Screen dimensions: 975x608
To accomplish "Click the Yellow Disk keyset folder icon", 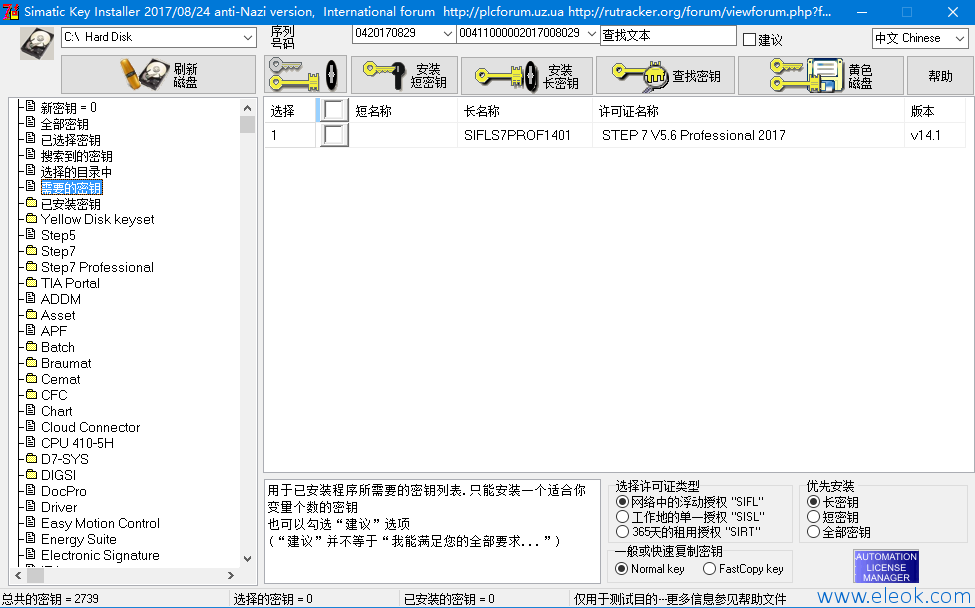I will (x=31, y=218).
